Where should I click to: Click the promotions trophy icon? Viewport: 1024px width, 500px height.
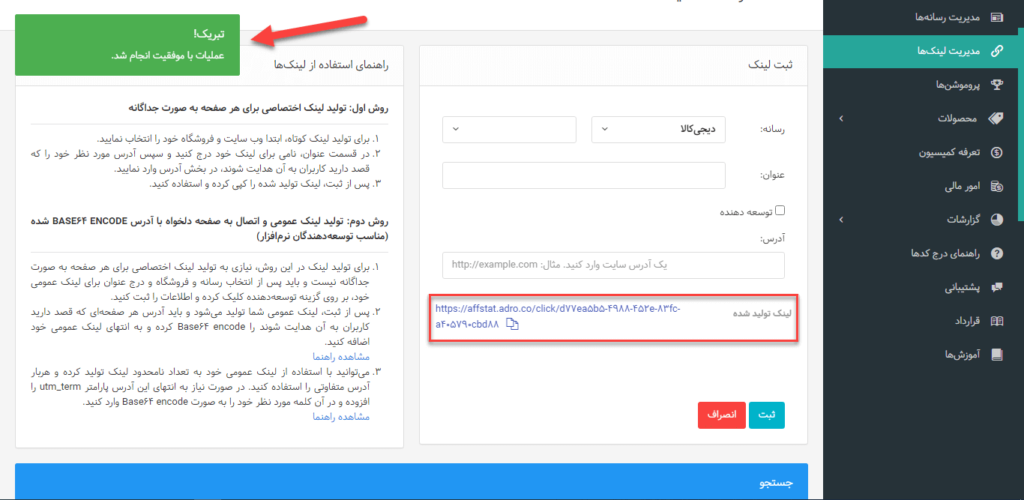997,84
